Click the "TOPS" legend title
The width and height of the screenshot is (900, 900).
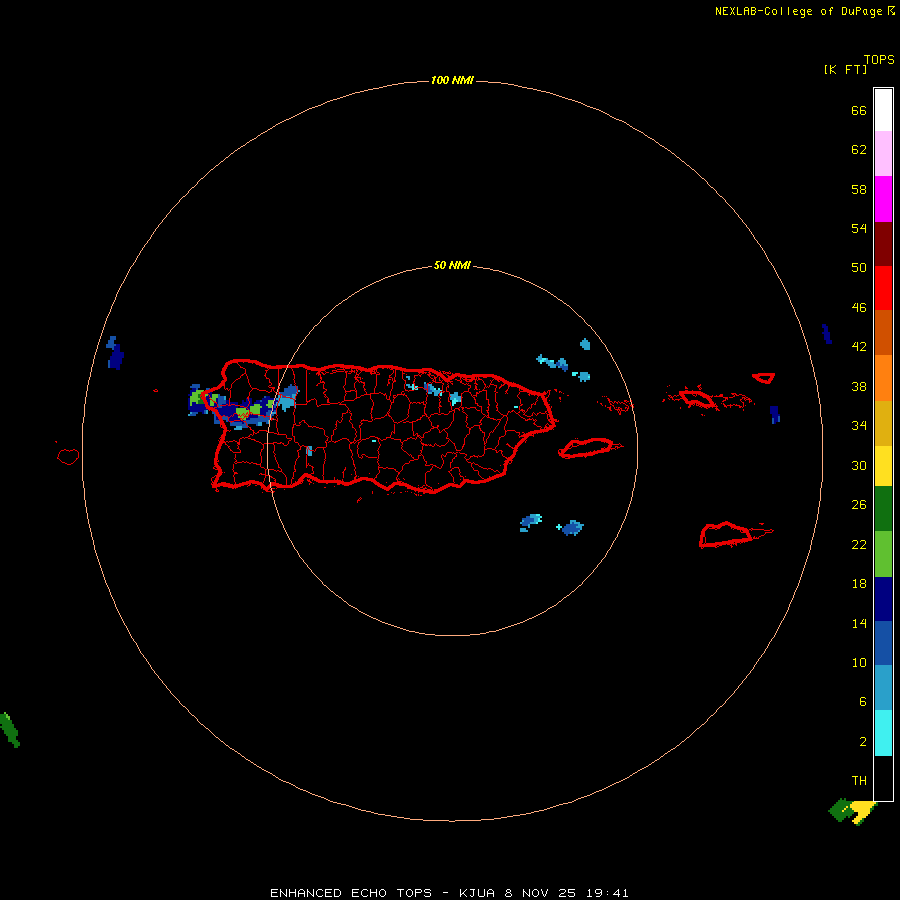coord(879,60)
